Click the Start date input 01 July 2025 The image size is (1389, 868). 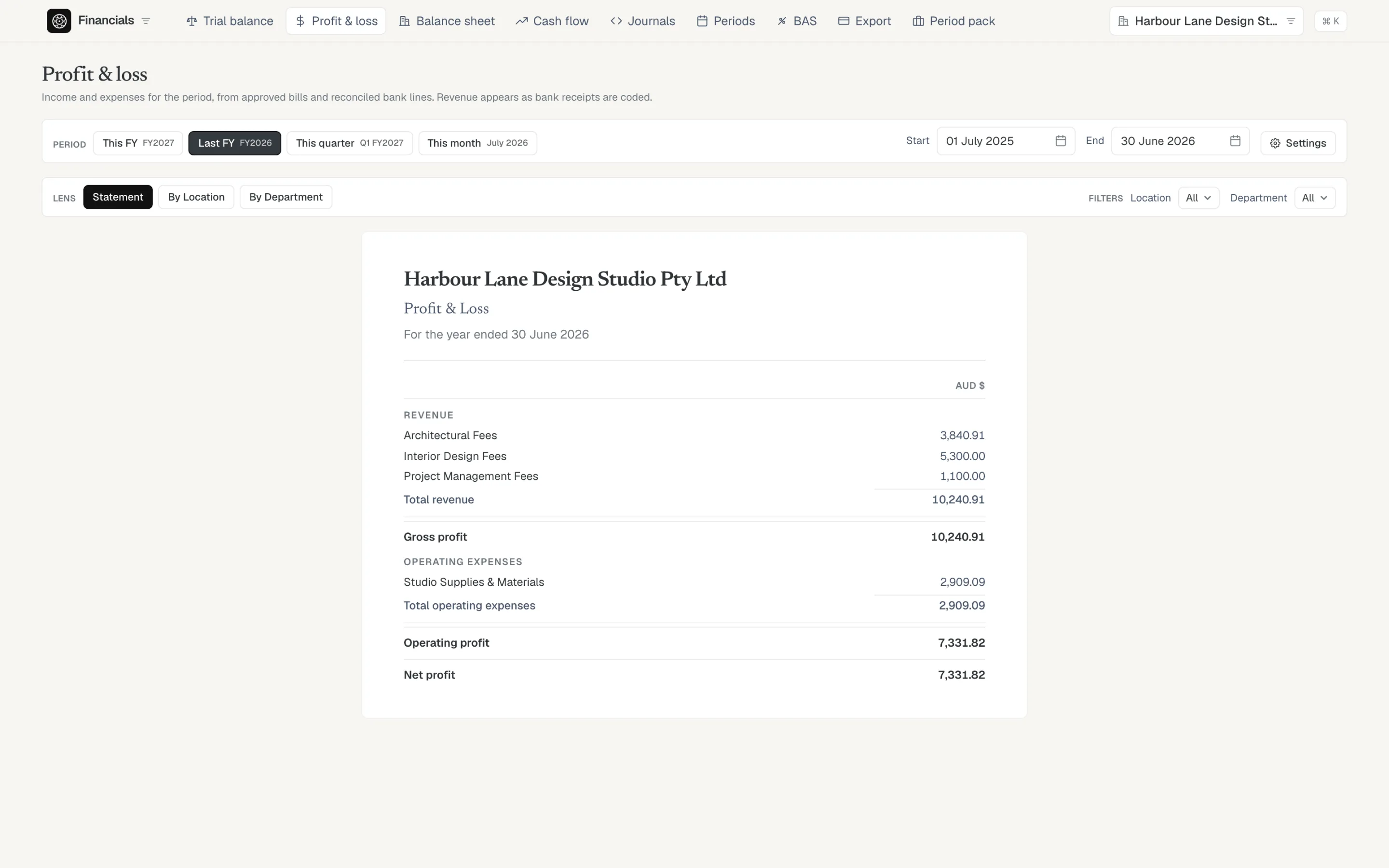1006,141
